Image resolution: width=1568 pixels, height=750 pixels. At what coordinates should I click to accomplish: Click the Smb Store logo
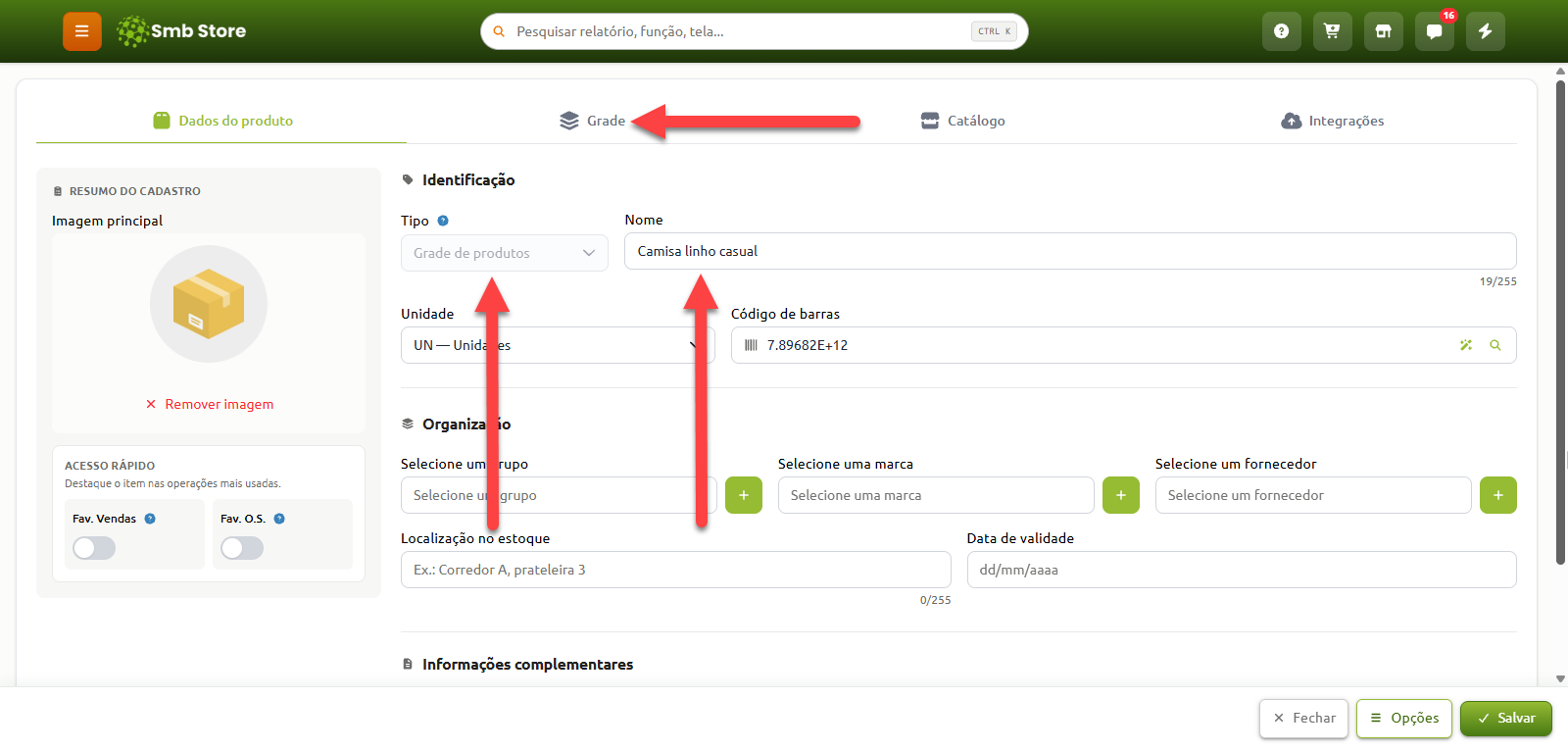(x=181, y=31)
